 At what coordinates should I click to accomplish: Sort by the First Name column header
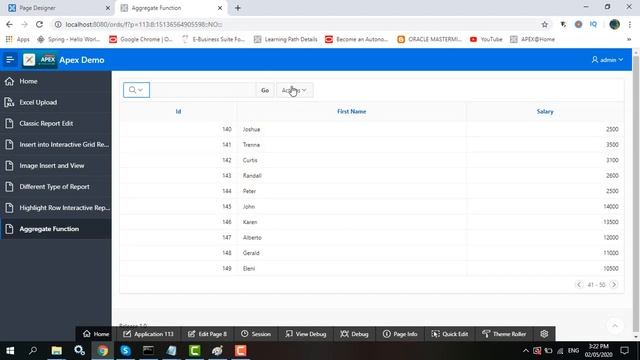351,111
